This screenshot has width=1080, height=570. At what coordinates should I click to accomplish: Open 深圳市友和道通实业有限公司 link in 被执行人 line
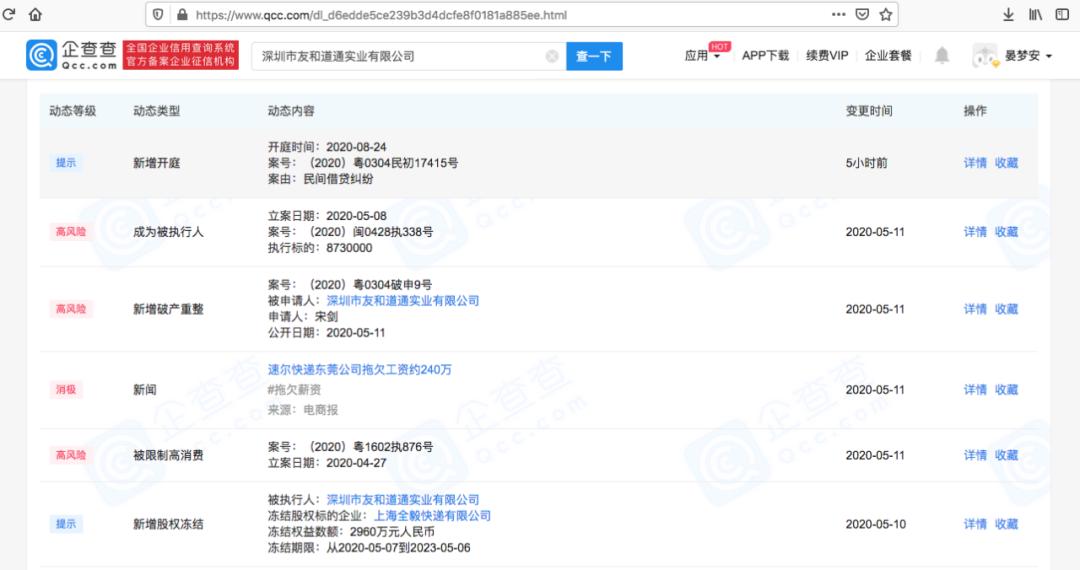[403, 500]
